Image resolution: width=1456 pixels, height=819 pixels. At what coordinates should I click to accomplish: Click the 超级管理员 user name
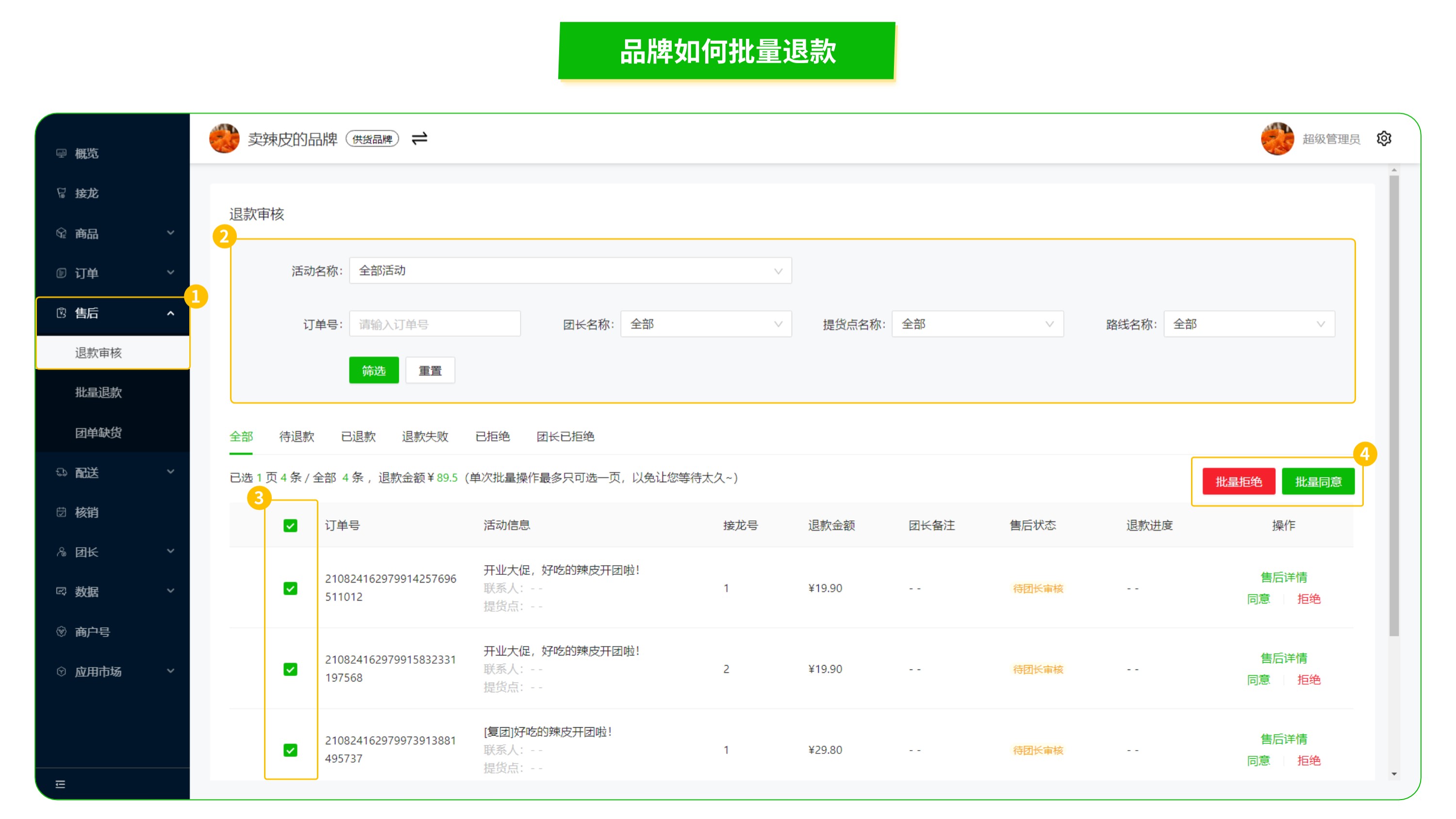tap(1331, 139)
